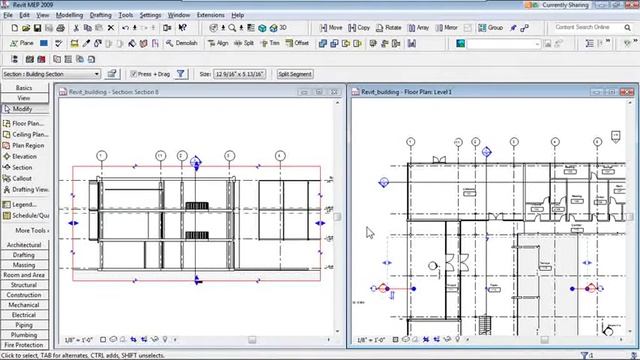This screenshot has height=360, width=640.
Task: Click the Pin position icon
Action: coord(513,28)
